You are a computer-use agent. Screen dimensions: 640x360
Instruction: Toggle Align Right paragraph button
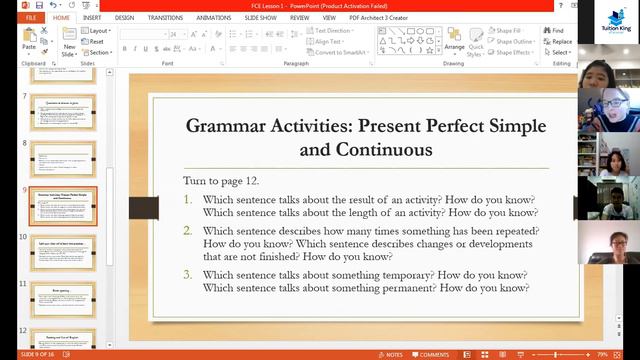254,49
